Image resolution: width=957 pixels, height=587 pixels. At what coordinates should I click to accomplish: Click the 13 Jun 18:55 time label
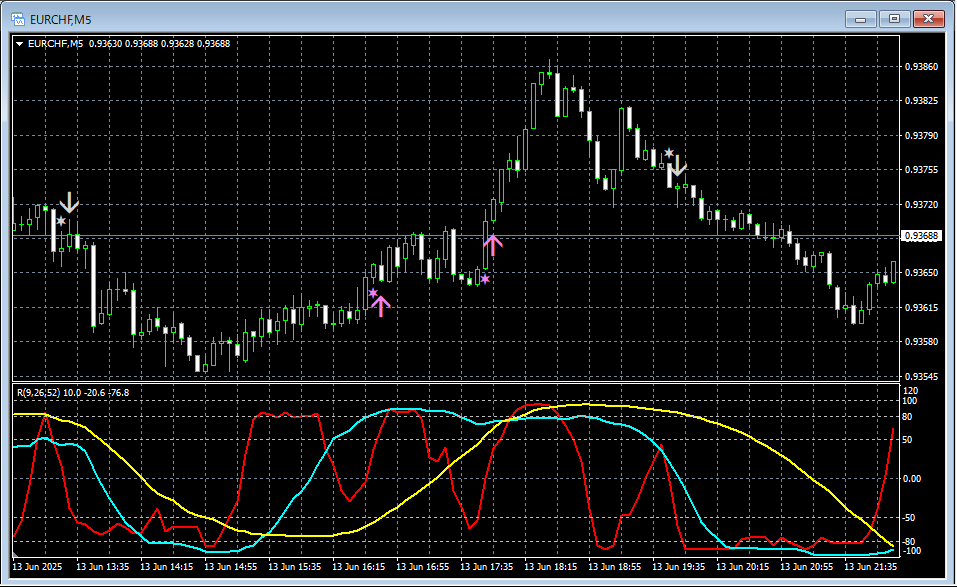coord(615,567)
